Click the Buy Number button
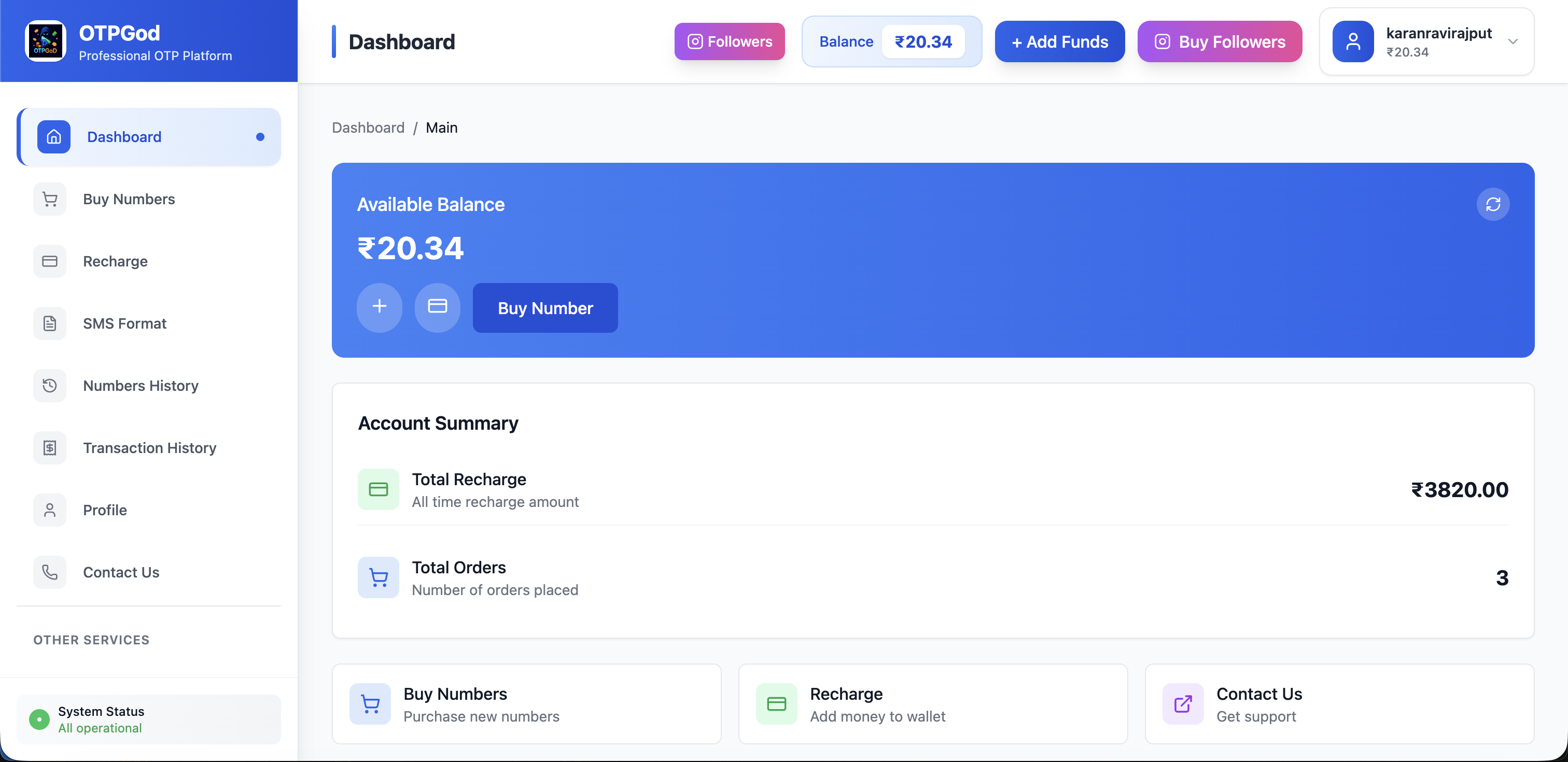Image resolution: width=1568 pixels, height=762 pixels. pyautogui.click(x=545, y=307)
